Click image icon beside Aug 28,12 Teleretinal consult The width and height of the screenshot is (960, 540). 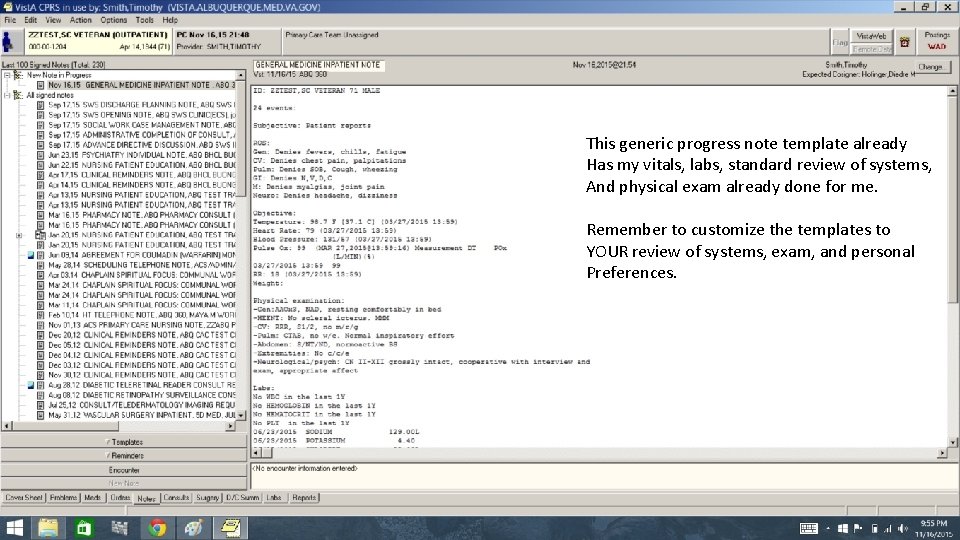tap(31, 385)
